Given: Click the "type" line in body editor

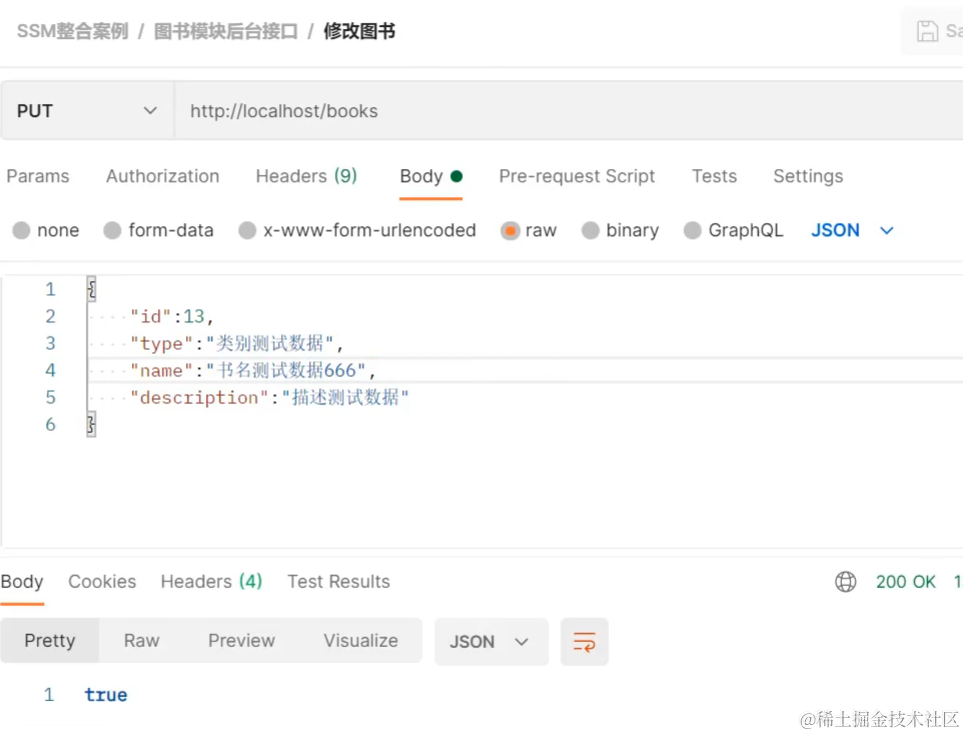Looking at the screenshot, I should pos(237,343).
